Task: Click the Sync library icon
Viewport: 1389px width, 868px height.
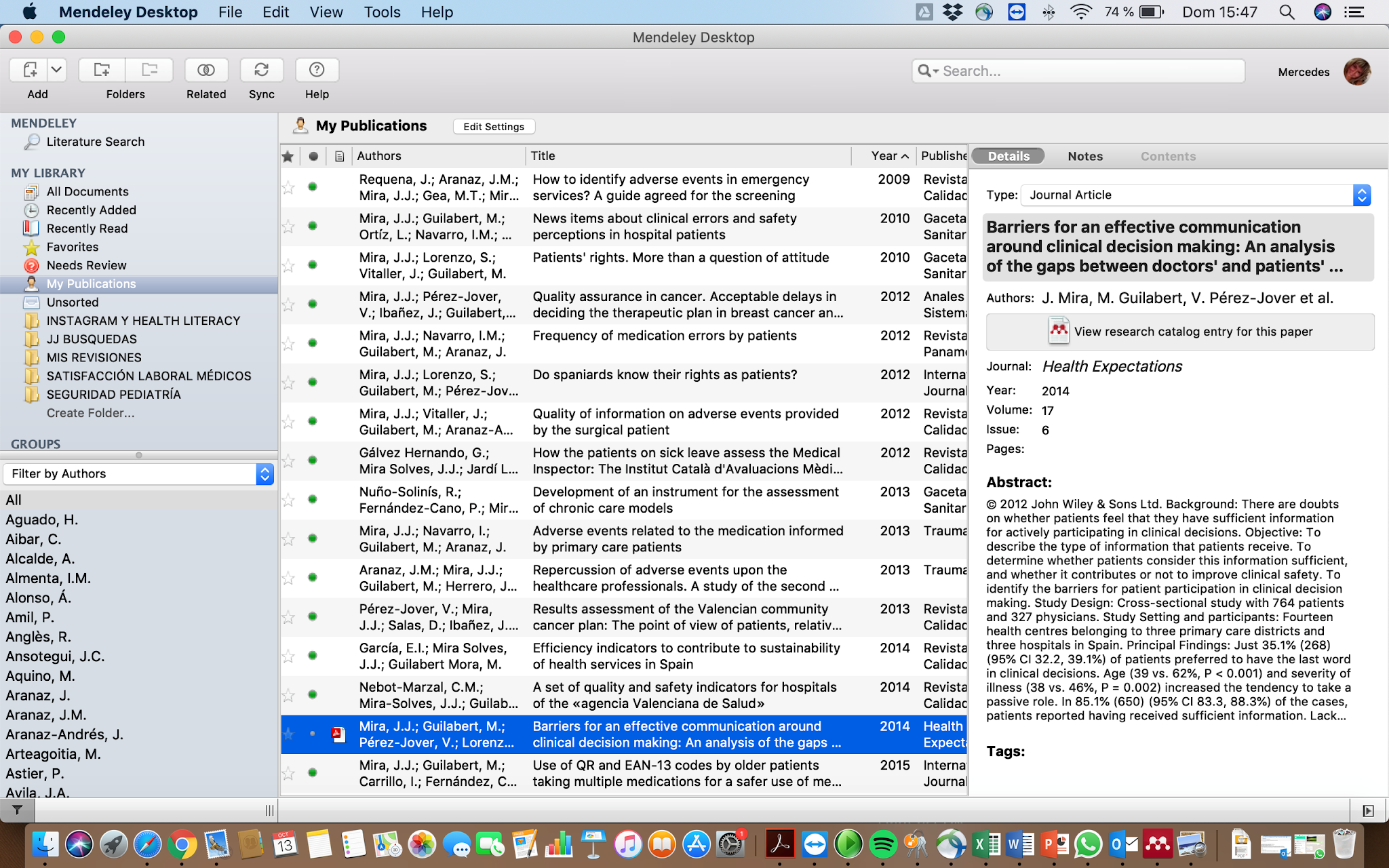Action: pos(261,70)
